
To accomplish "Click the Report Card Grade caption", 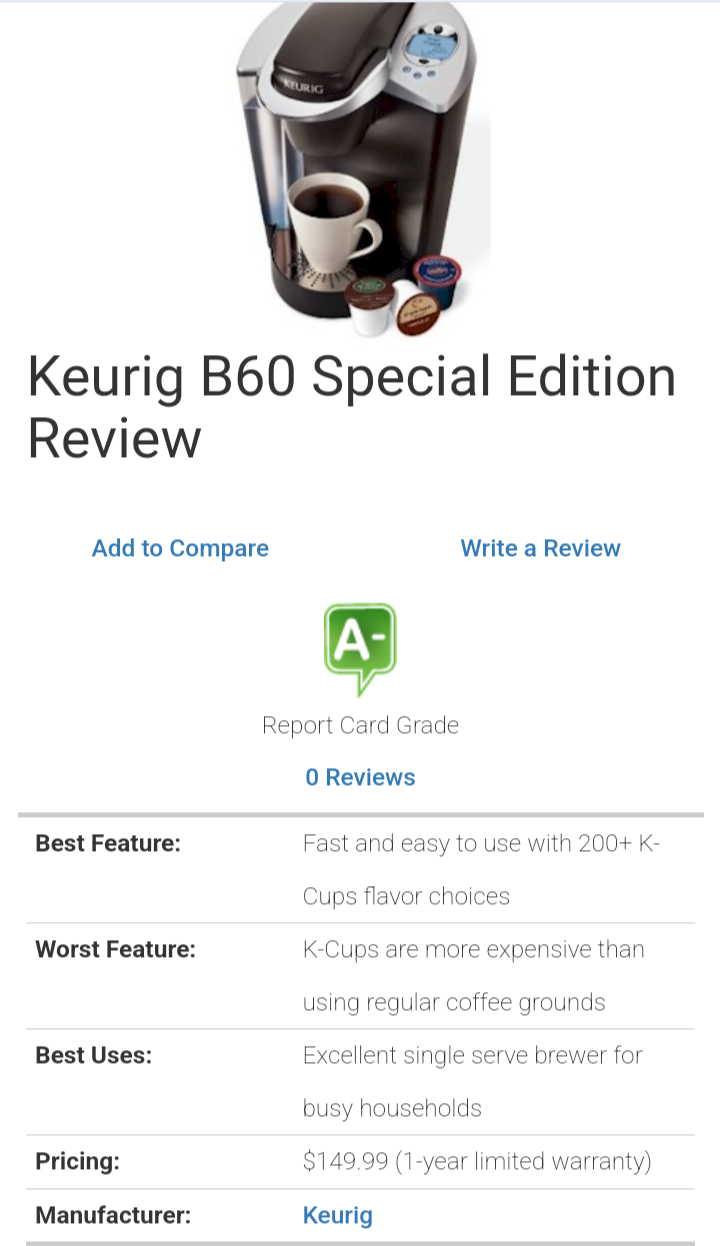I will coord(360,725).
